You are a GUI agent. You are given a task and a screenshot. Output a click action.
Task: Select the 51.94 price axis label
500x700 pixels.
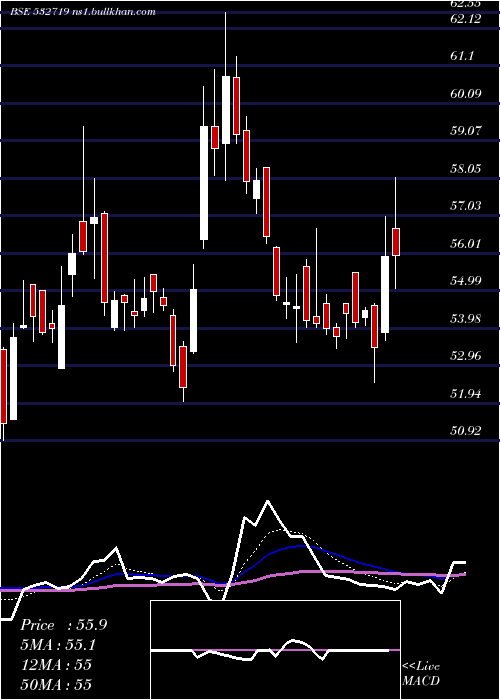pyautogui.click(x=466, y=393)
